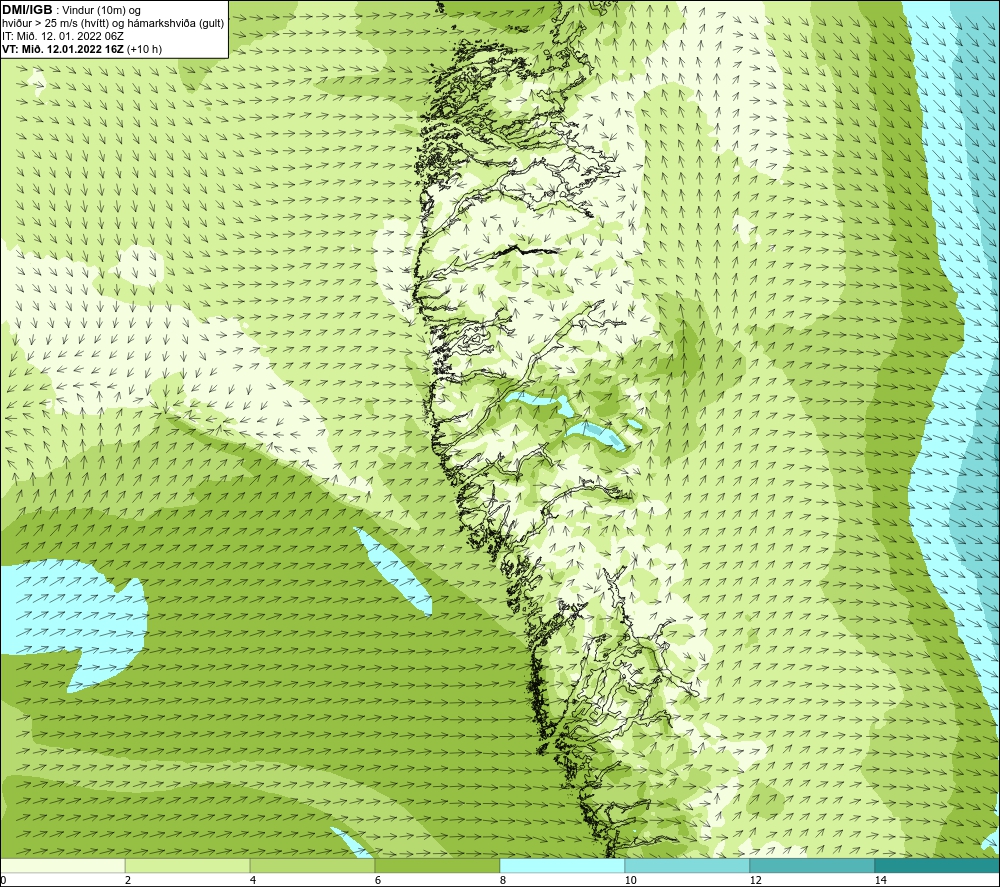Click the 12–14 m/s teal legend band
Viewport: 1000px width, 887px height.
point(812,866)
